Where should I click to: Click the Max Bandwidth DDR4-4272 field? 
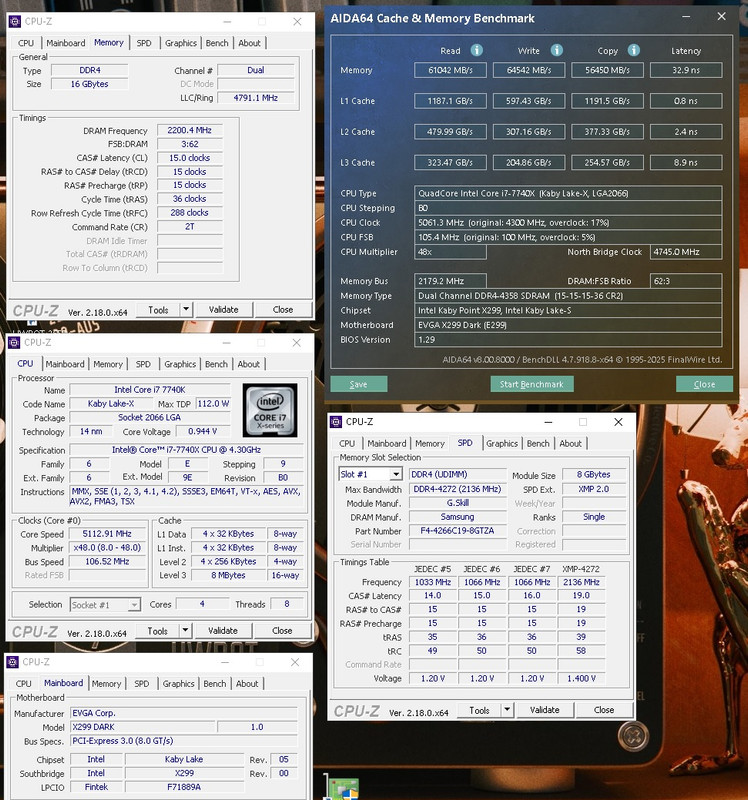457,489
